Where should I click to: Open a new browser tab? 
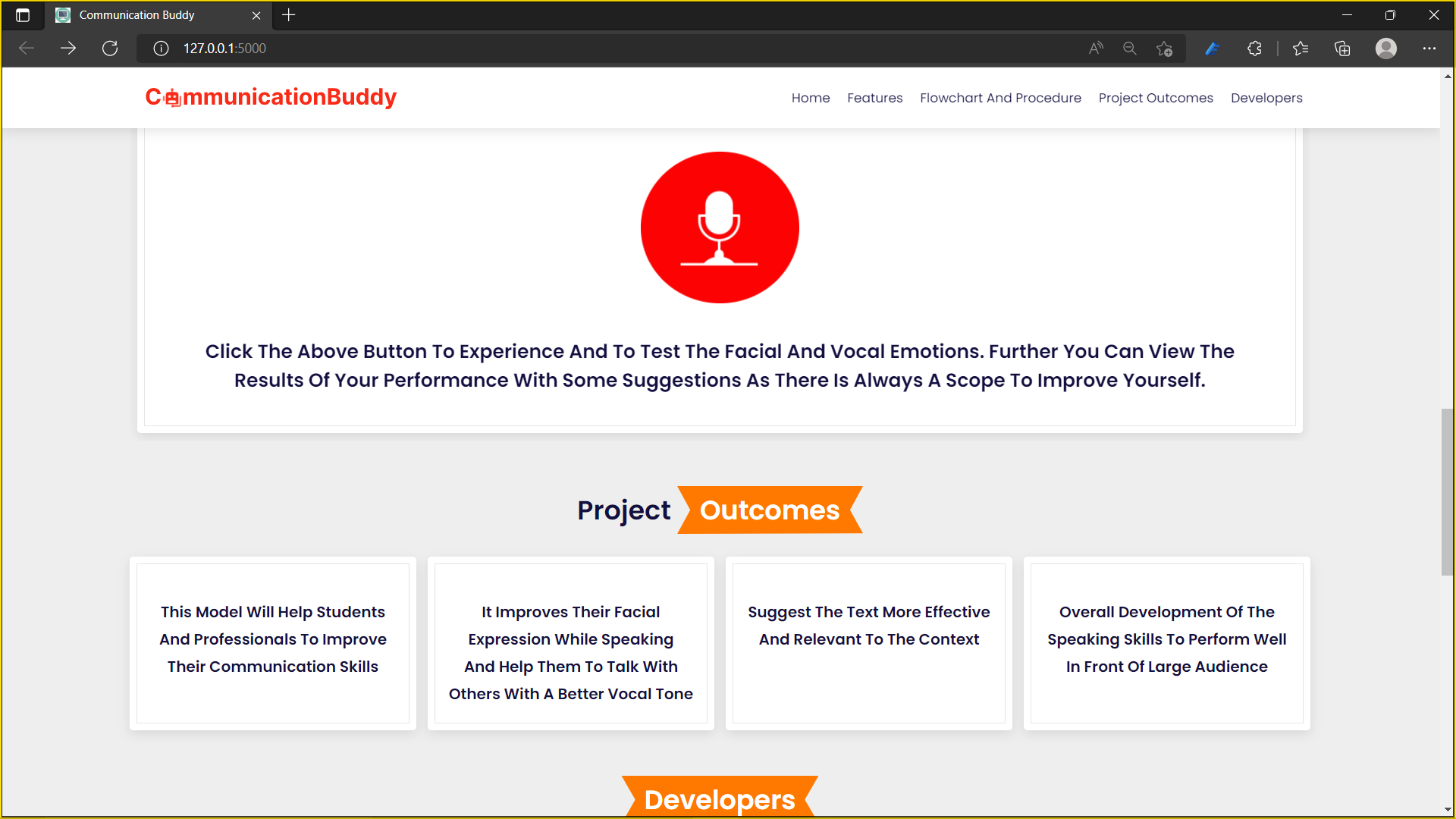289,15
